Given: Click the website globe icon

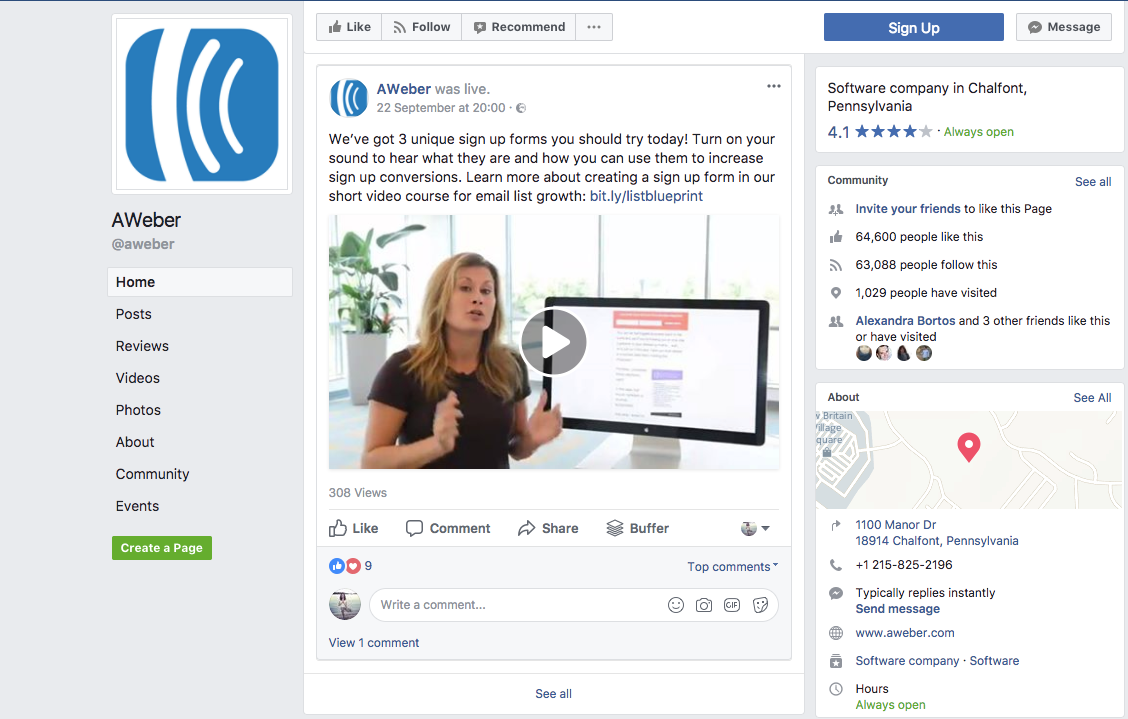Looking at the screenshot, I should tap(835, 633).
